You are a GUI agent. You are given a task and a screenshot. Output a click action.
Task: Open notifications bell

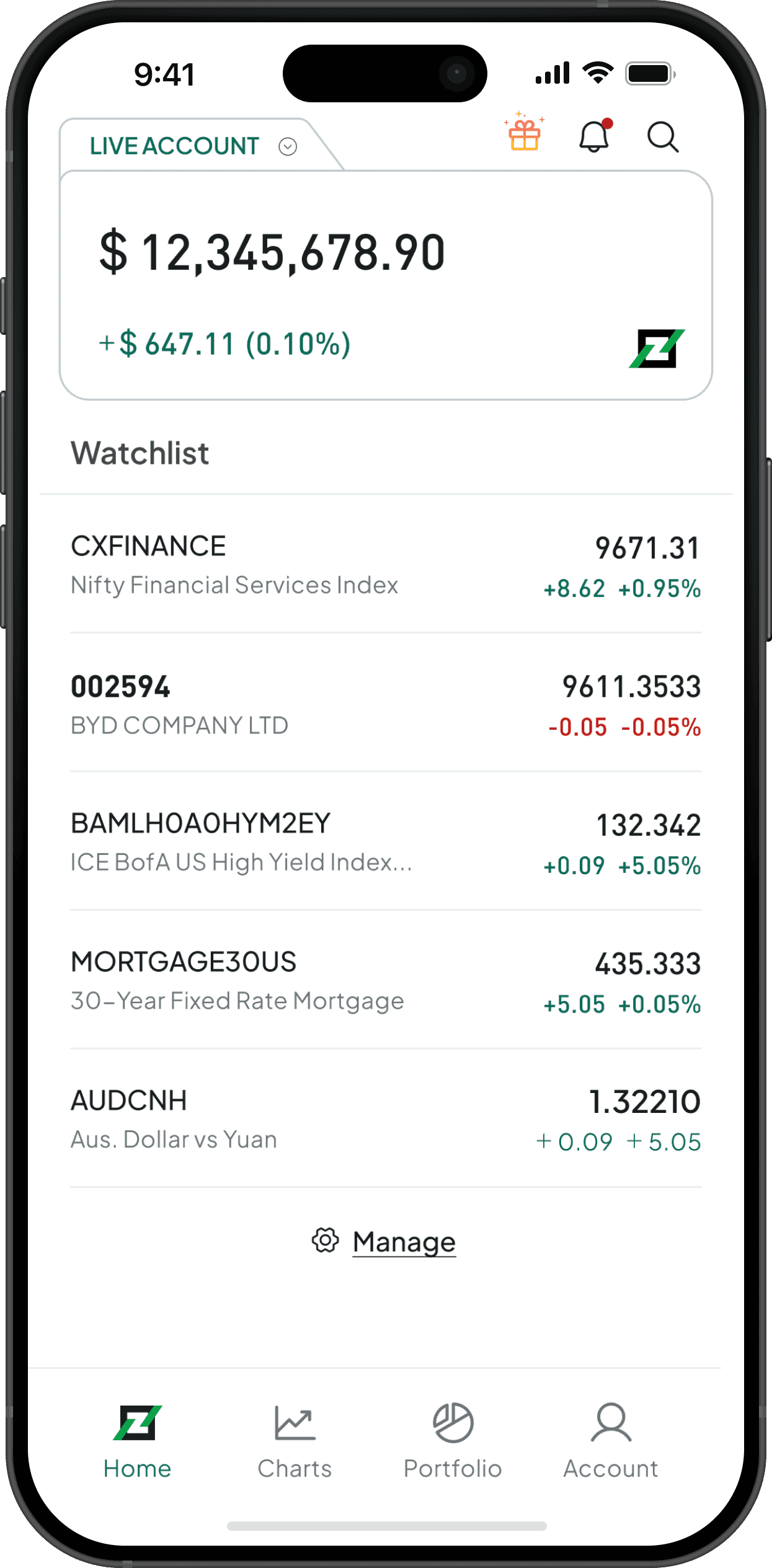[595, 136]
